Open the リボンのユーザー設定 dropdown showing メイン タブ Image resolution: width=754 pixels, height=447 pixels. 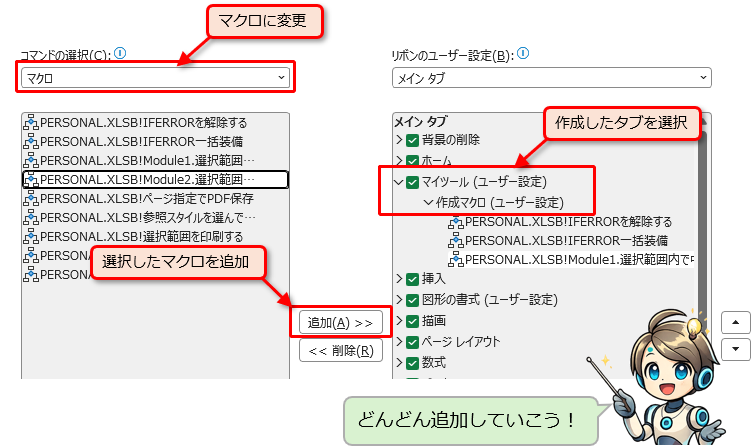click(551, 77)
